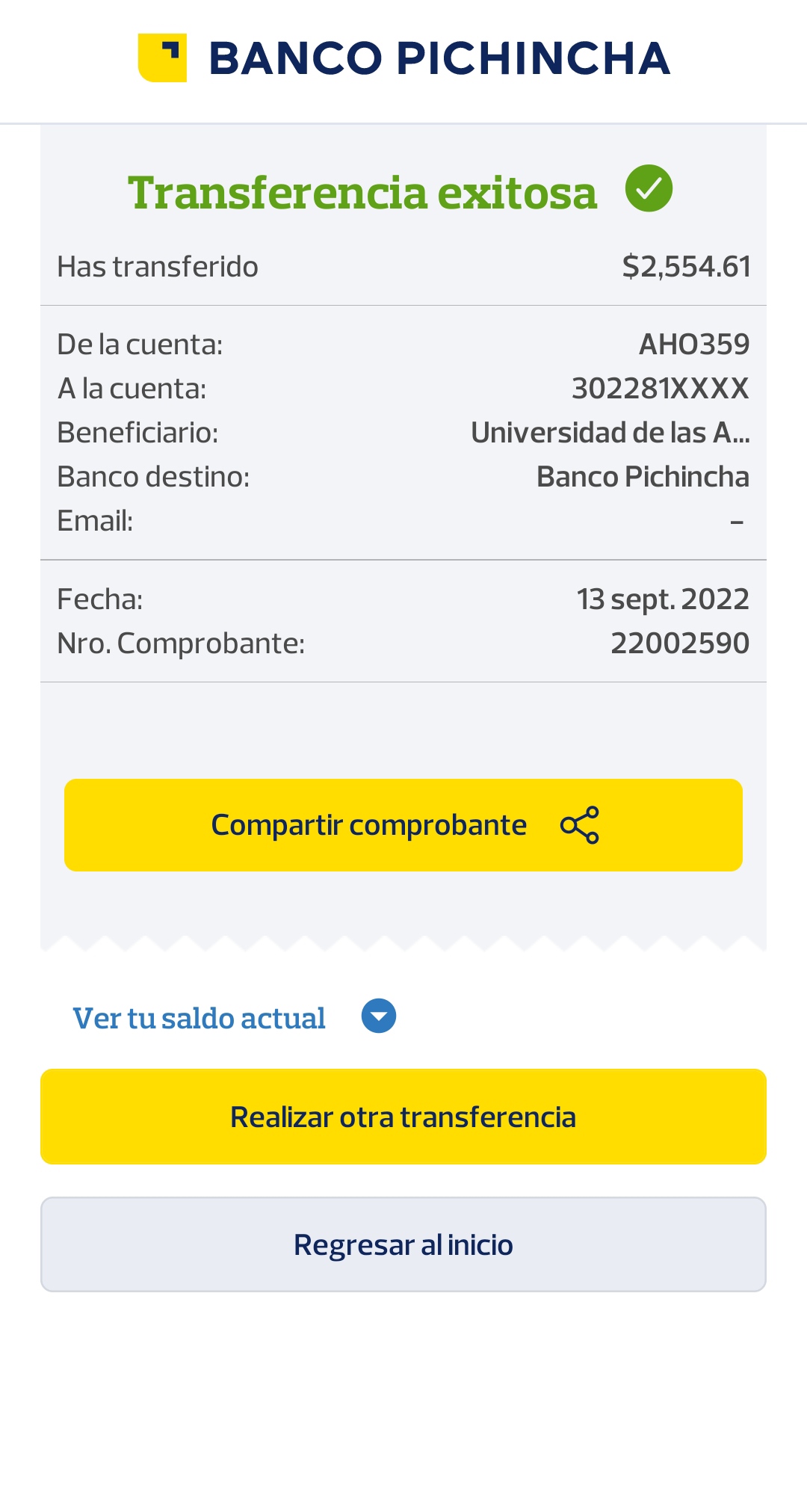This screenshot has height=1512, width=807.
Task: Tap the Email dash value
Action: point(737,522)
